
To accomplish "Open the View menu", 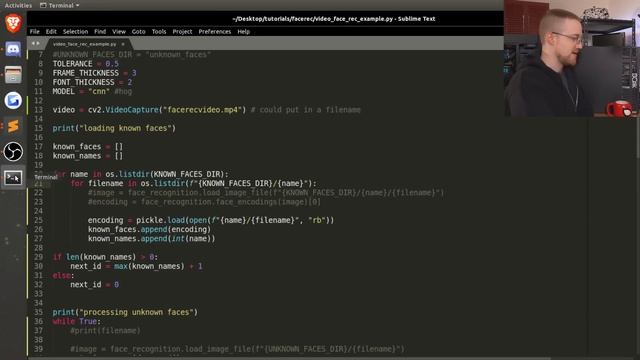I will pyautogui.click(x=119, y=31).
